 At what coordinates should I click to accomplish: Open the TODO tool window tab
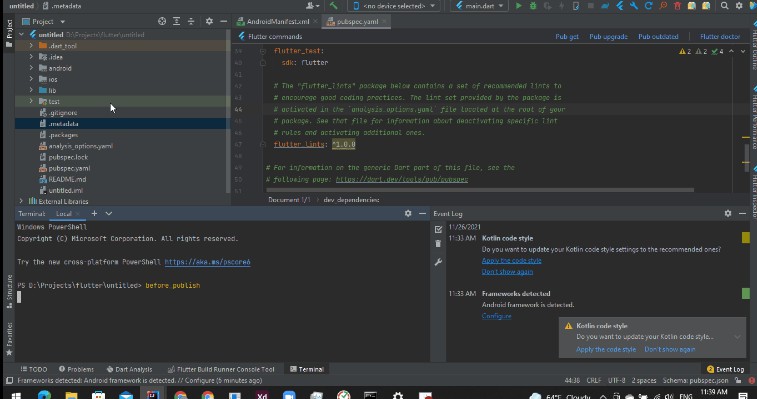click(34, 369)
